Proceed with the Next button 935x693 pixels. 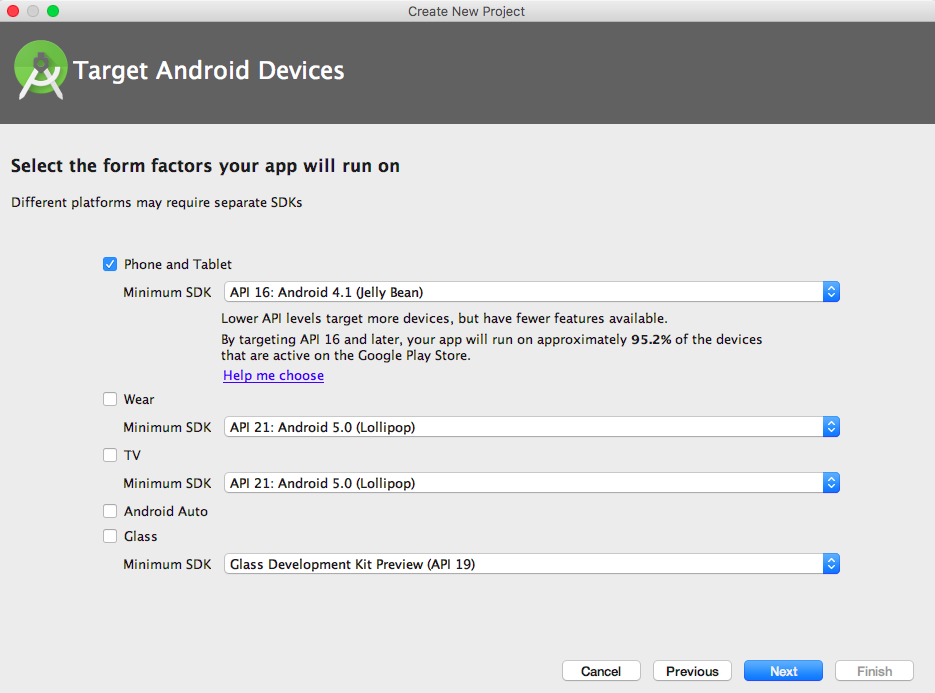coord(784,671)
